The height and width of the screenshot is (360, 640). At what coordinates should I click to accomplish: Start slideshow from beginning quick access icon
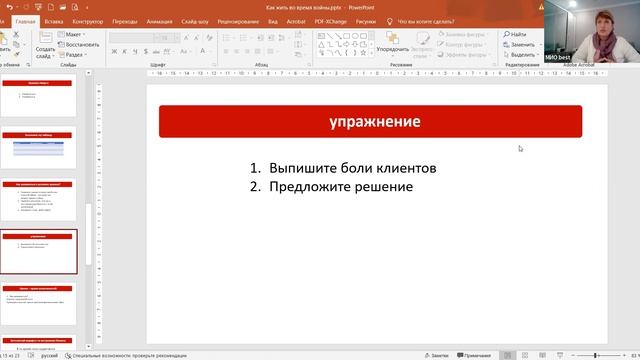[38, 7]
